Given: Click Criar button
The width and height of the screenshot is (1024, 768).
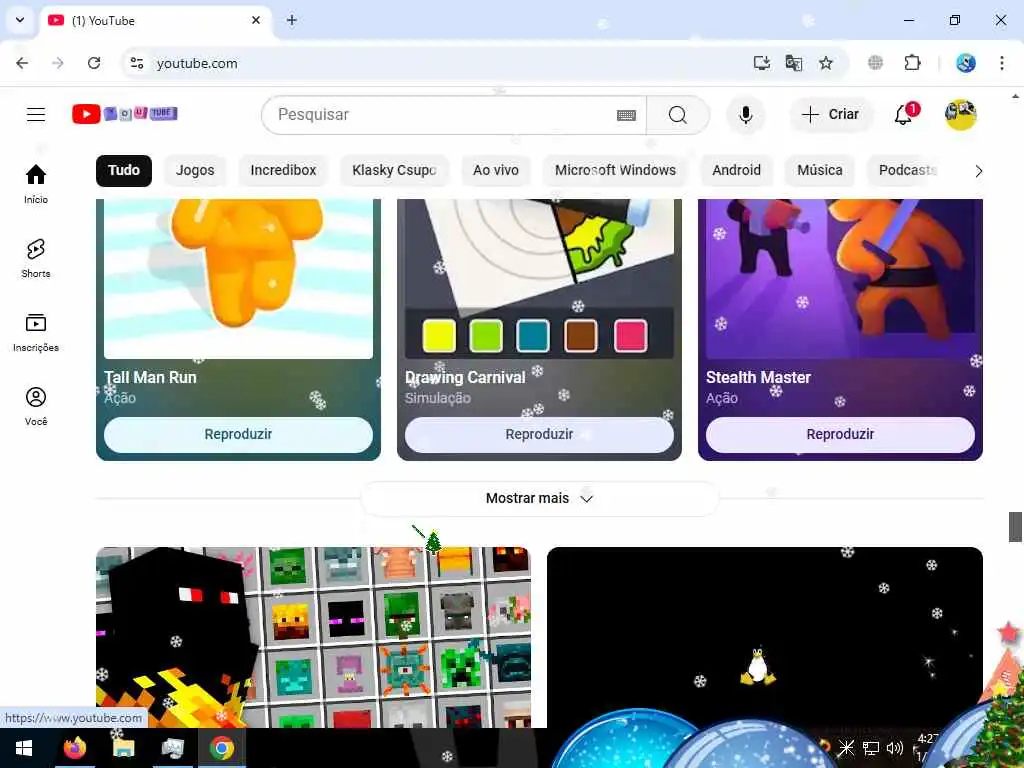Looking at the screenshot, I should pyautogui.click(x=831, y=114).
